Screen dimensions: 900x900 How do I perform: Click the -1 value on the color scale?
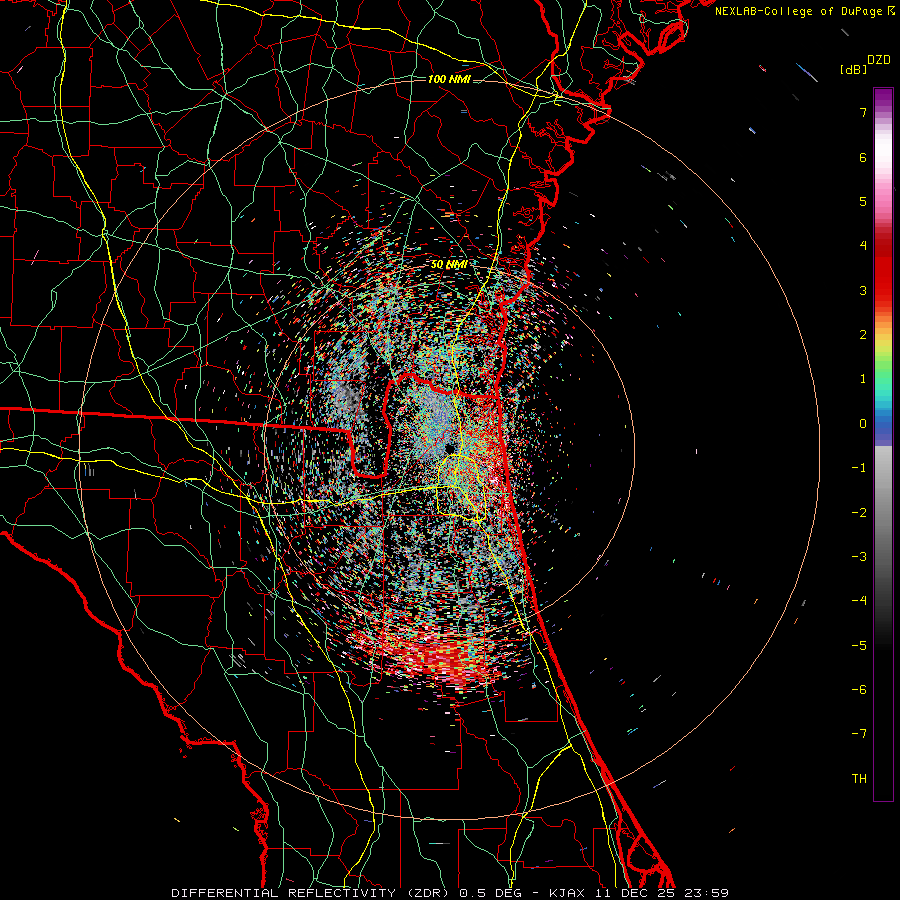pos(859,468)
